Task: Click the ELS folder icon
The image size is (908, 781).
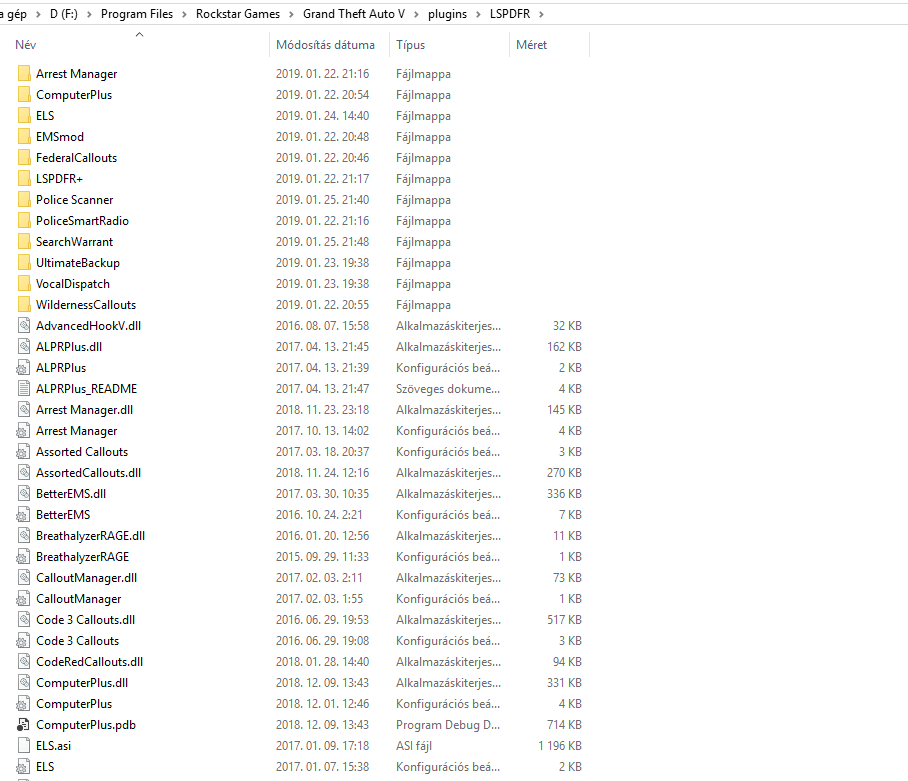Action: 24,116
